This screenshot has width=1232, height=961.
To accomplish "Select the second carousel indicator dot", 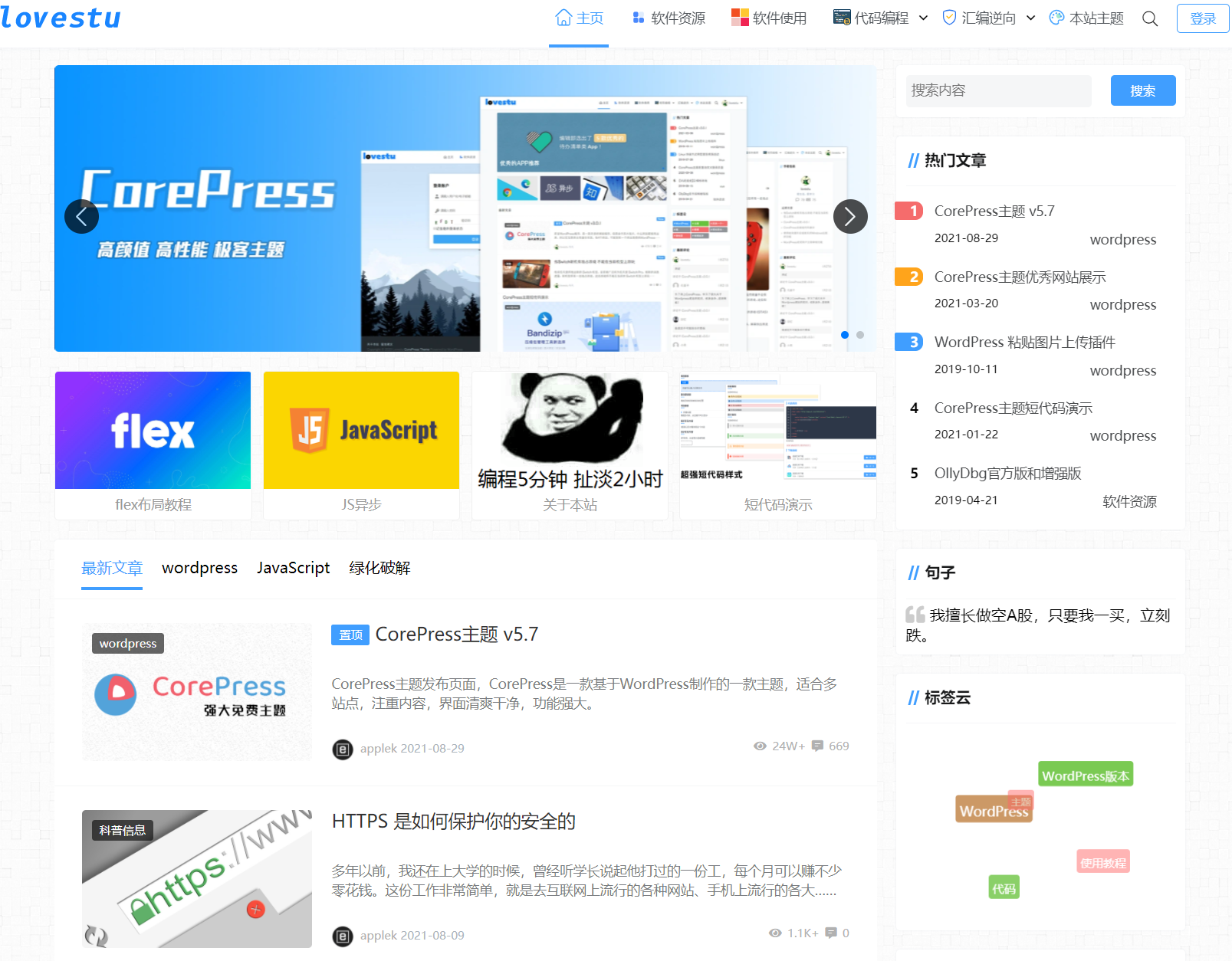I will pyautogui.click(x=860, y=335).
